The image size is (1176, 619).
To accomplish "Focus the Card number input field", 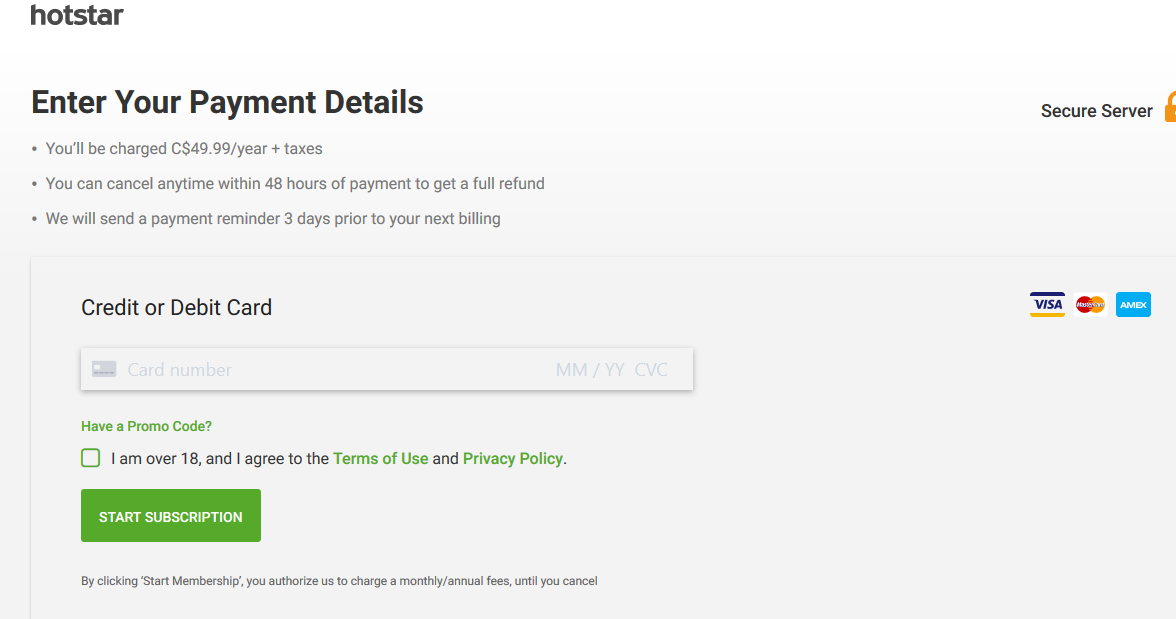I will 330,369.
